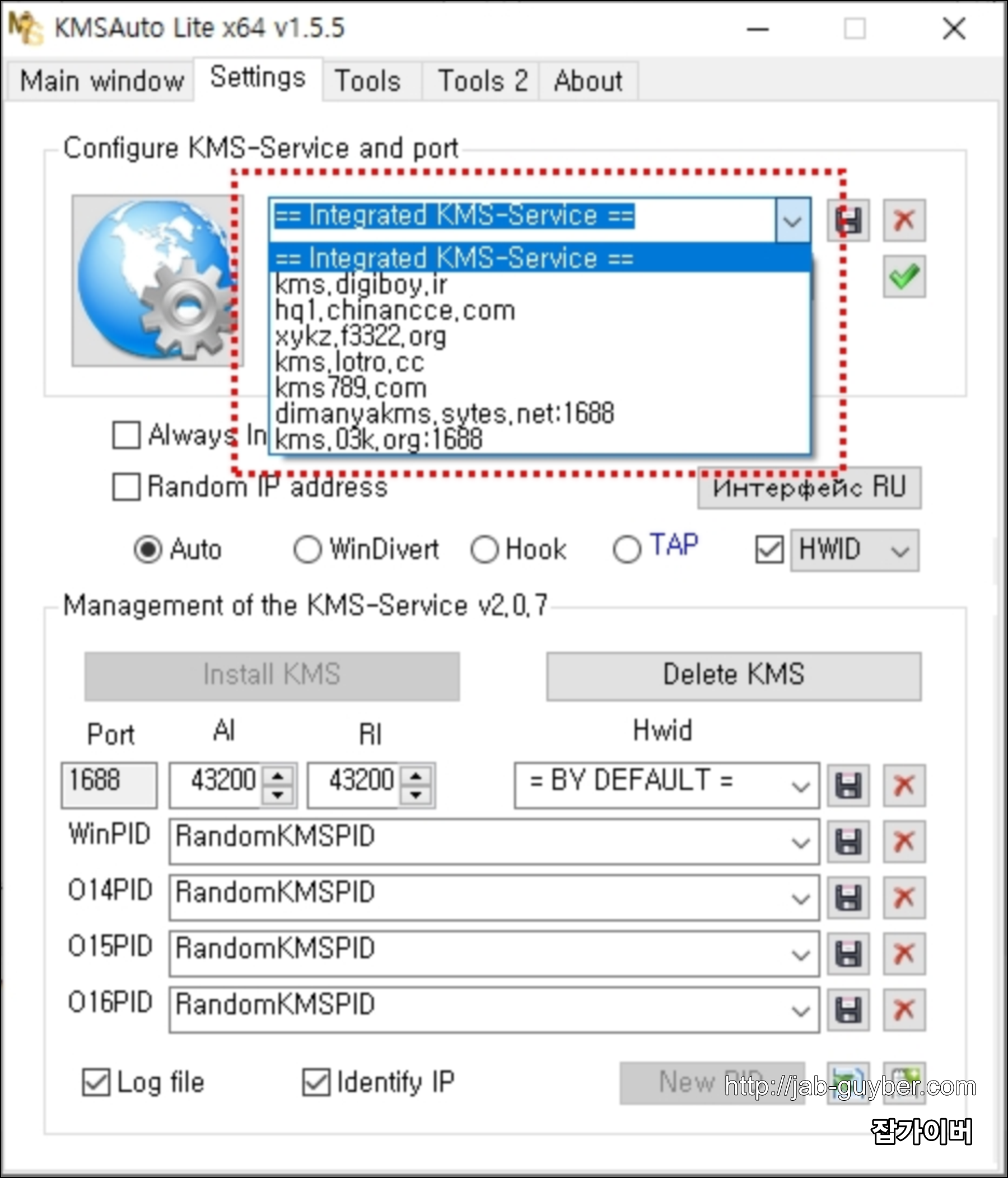Click the globe and gear icon
Viewport: 1008px width, 1178px height.
point(157,281)
